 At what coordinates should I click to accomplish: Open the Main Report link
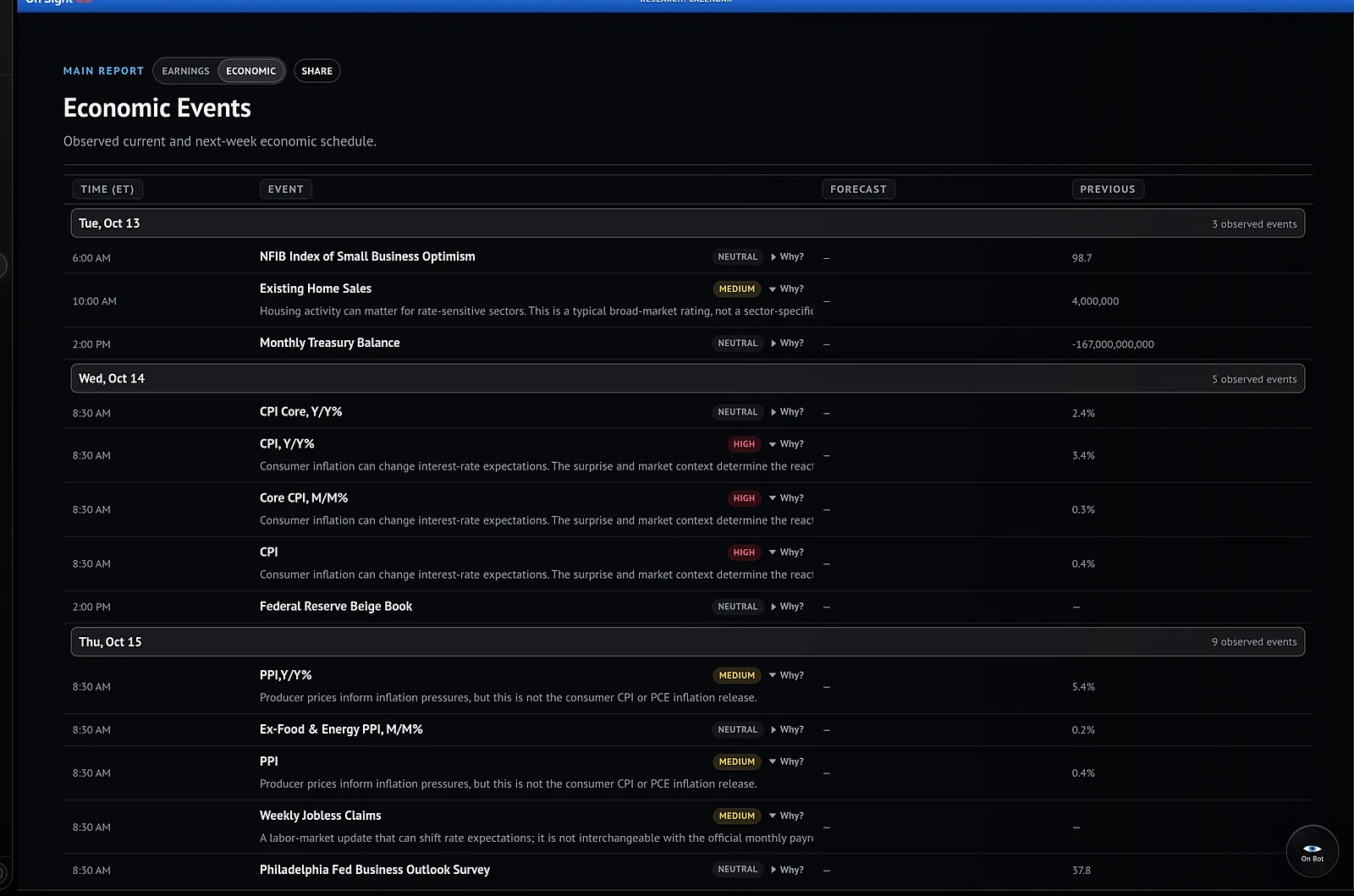point(103,71)
